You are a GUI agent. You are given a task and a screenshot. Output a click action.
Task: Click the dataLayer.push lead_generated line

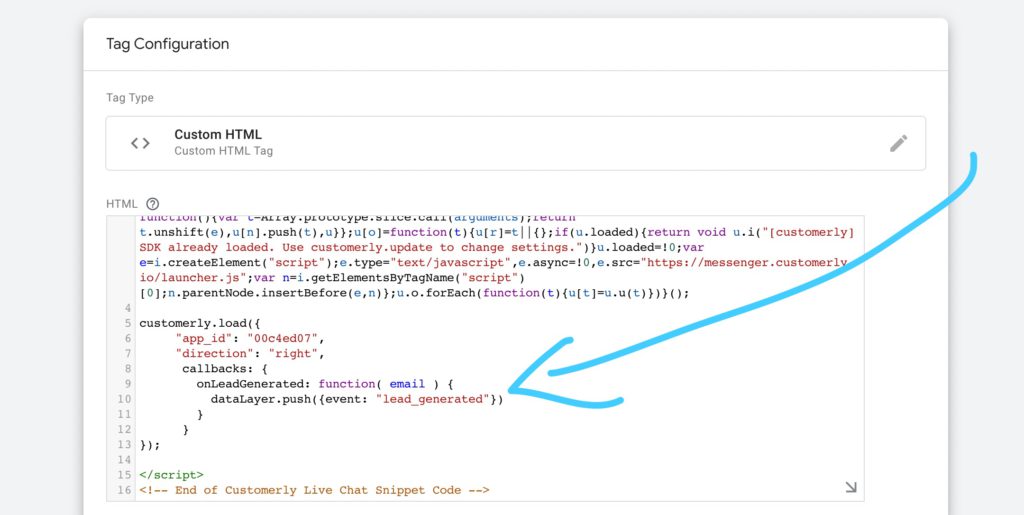(x=357, y=399)
